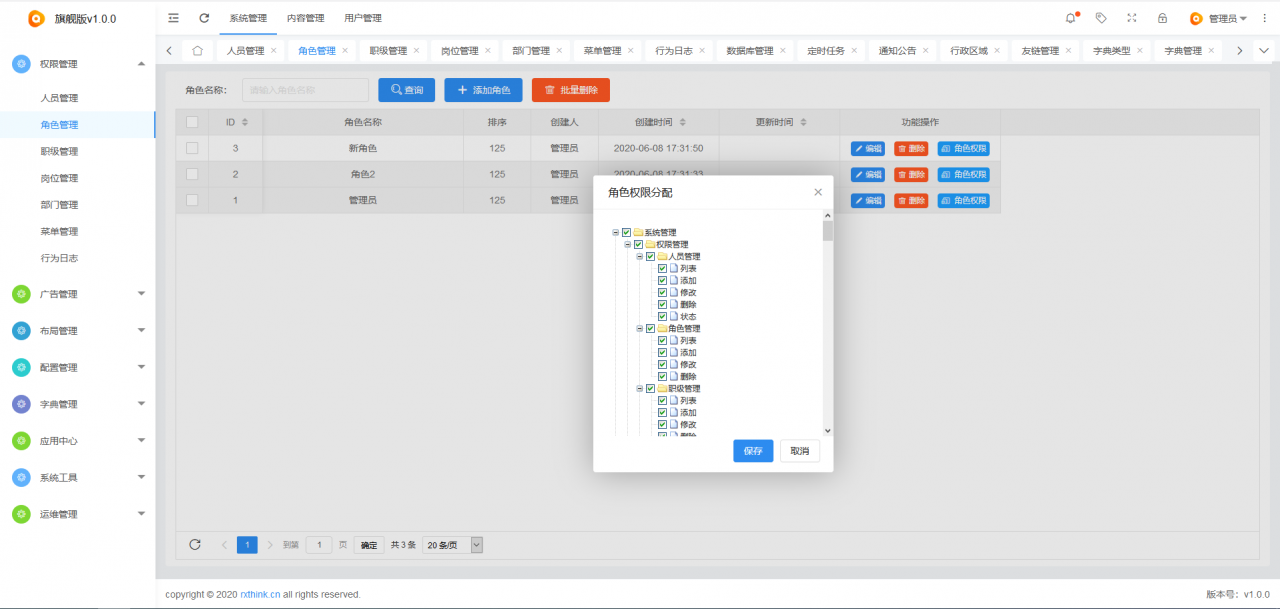Uncheck the 角色管理 tree node checkbox
The height and width of the screenshot is (609, 1280).
point(651,329)
